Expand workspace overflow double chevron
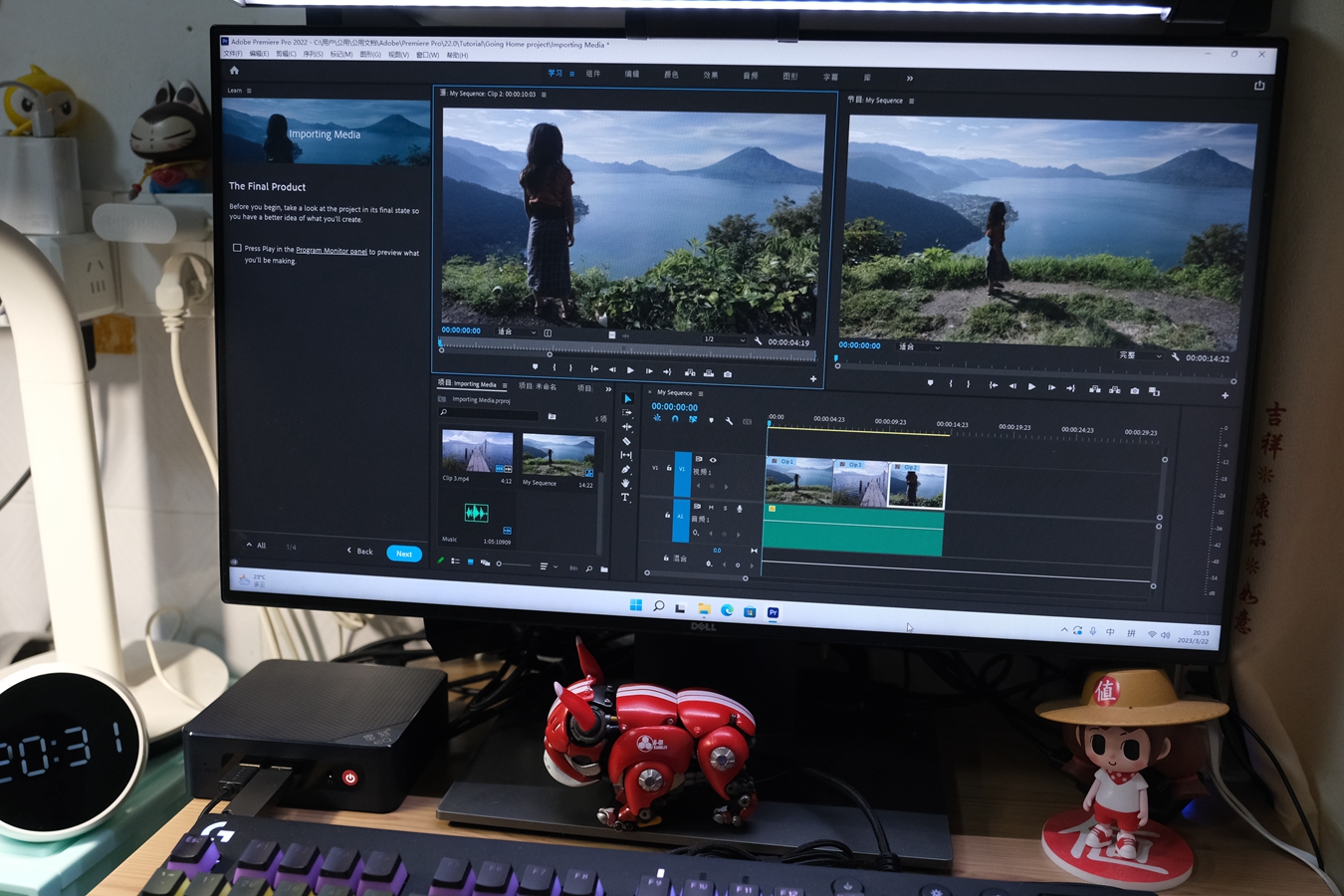Image resolution: width=1344 pixels, height=896 pixels. pos(909,78)
